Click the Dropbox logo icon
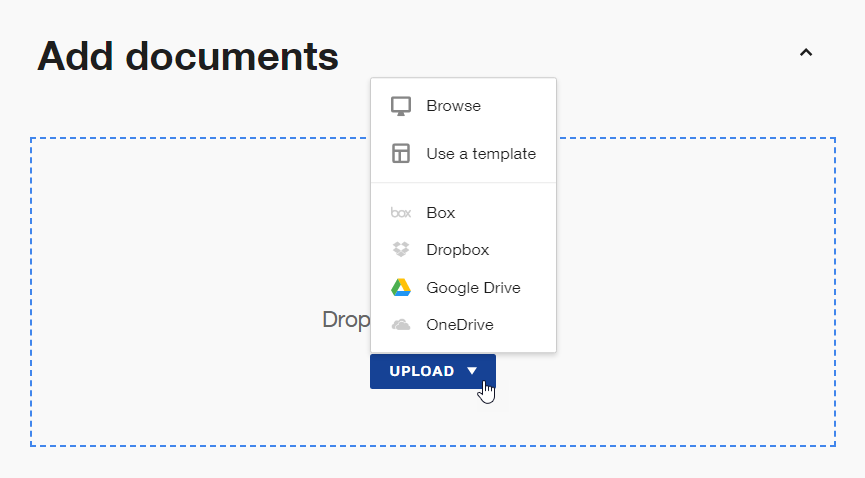This screenshot has width=865, height=478. [401, 250]
